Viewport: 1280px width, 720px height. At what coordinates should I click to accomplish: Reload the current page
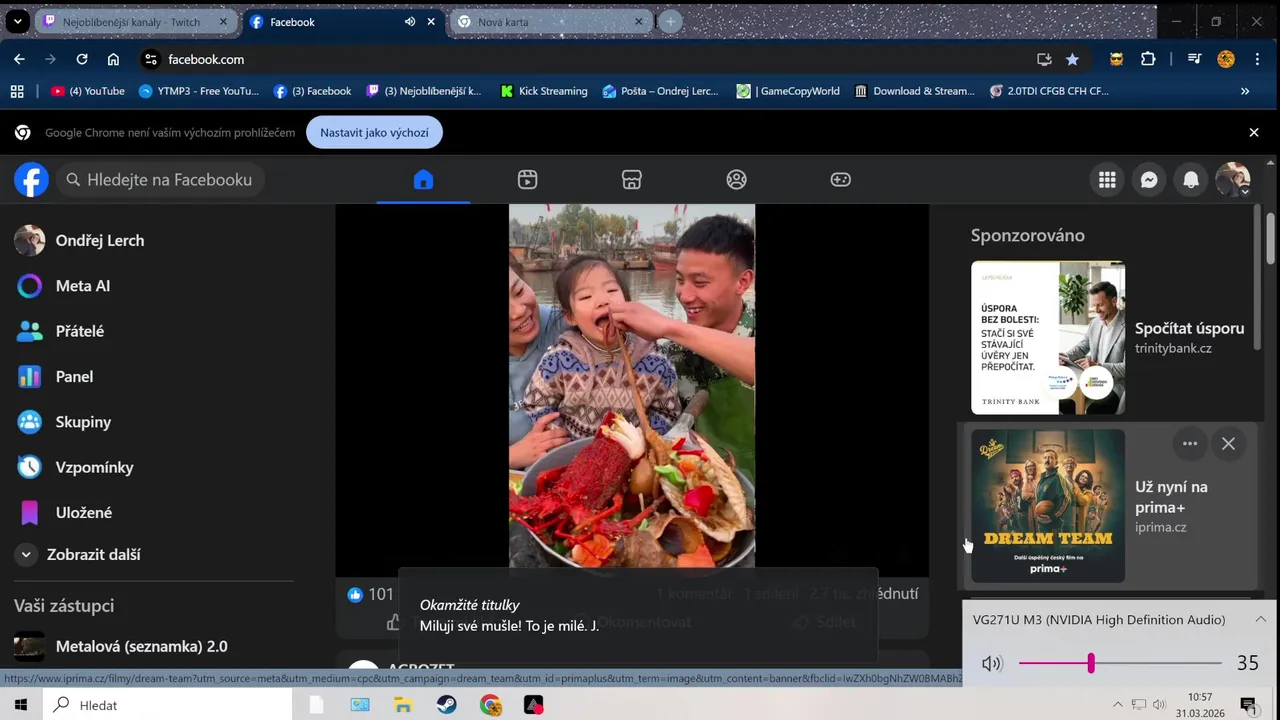tap(82, 59)
